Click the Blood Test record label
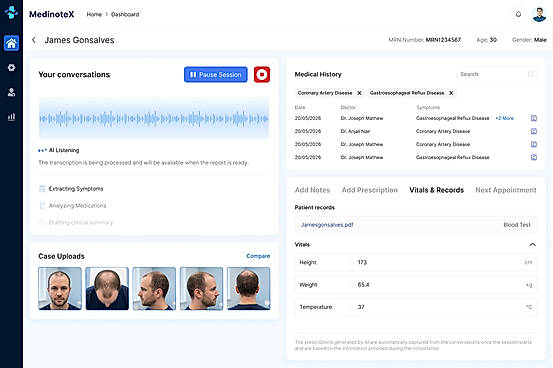Viewport: 553px width, 368px height. (x=517, y=225)
